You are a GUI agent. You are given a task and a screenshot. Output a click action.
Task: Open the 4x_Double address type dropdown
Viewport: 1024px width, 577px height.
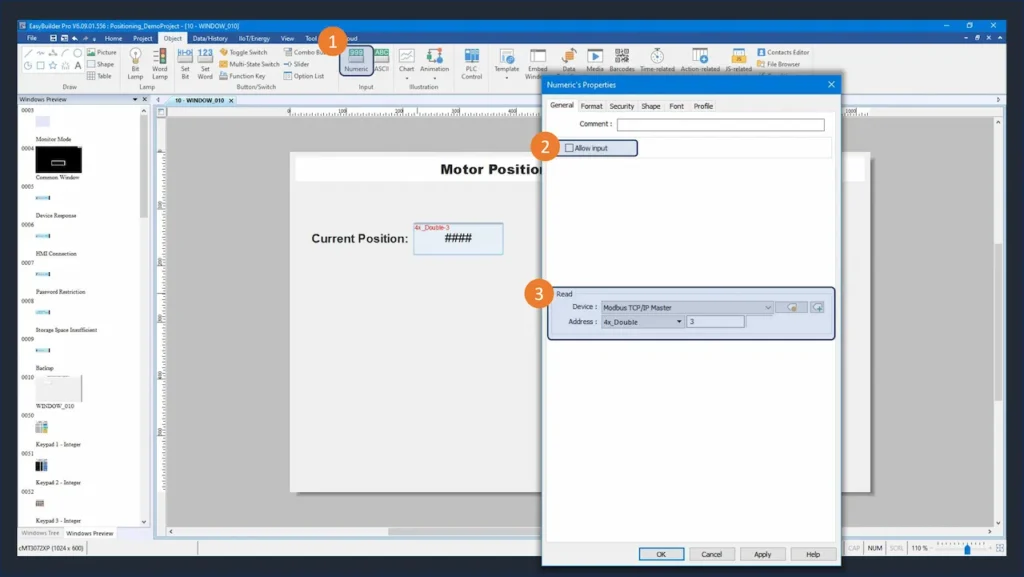679,322
